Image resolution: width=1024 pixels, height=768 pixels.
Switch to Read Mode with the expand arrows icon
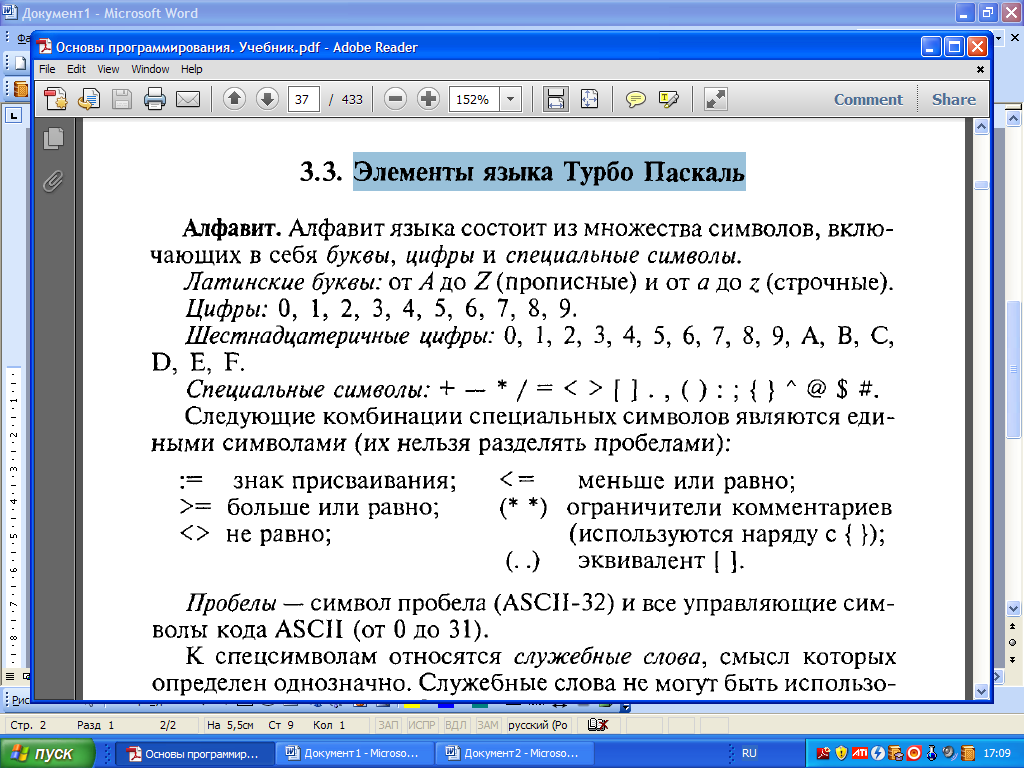pyautogui.click(x=716, y=99)
